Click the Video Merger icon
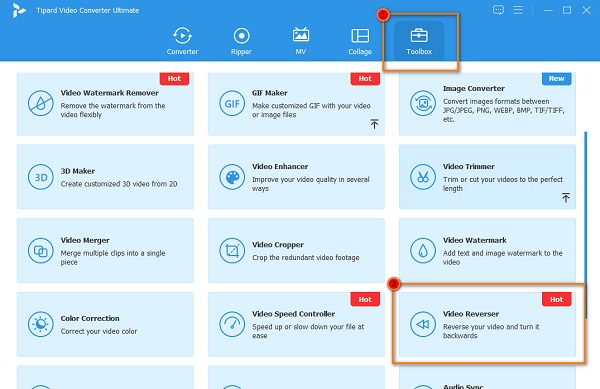600x389 pixels. point(41,251)
